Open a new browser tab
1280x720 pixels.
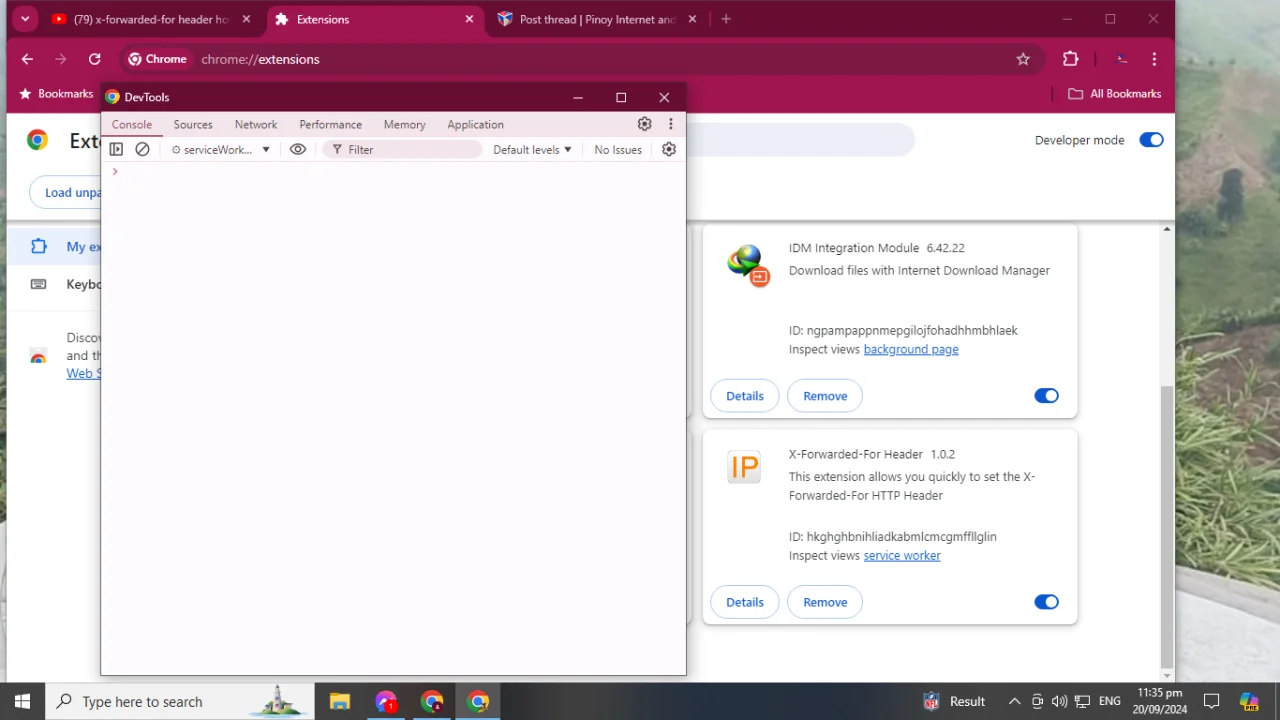tap(726, 19)
